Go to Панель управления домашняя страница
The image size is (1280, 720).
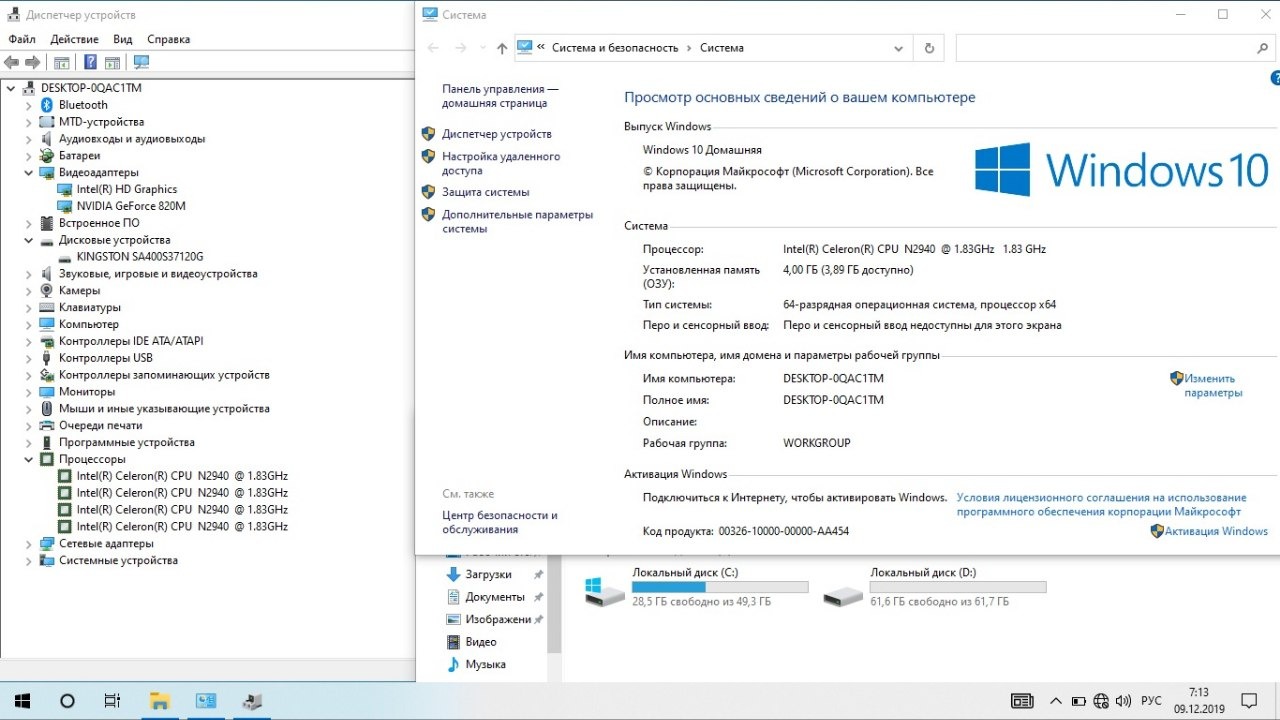click(500, 96)
